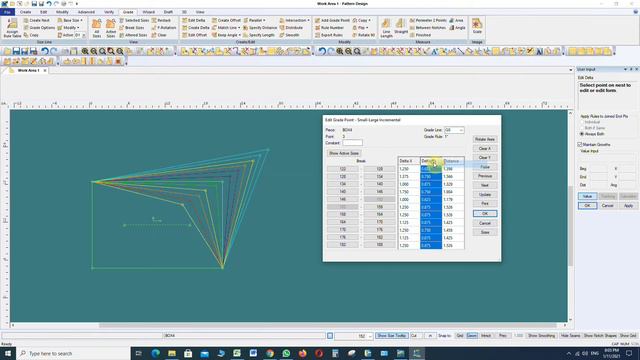The image size is (640, 360).
Task: Click the Assign Rule Table icon
Action: [x=12, y=28]
